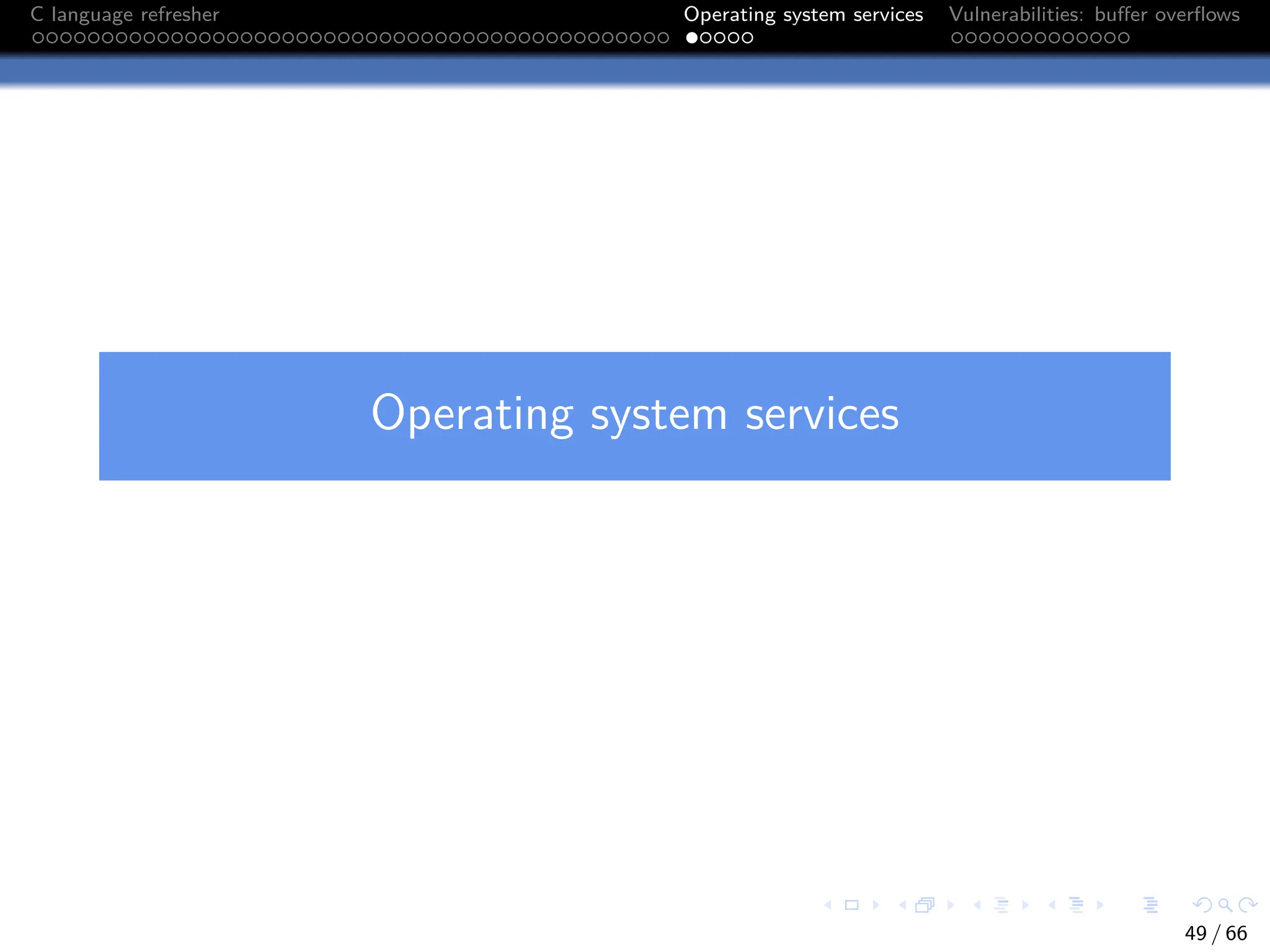Select filled first dot under Operating system services

click(x=692, y=38)
